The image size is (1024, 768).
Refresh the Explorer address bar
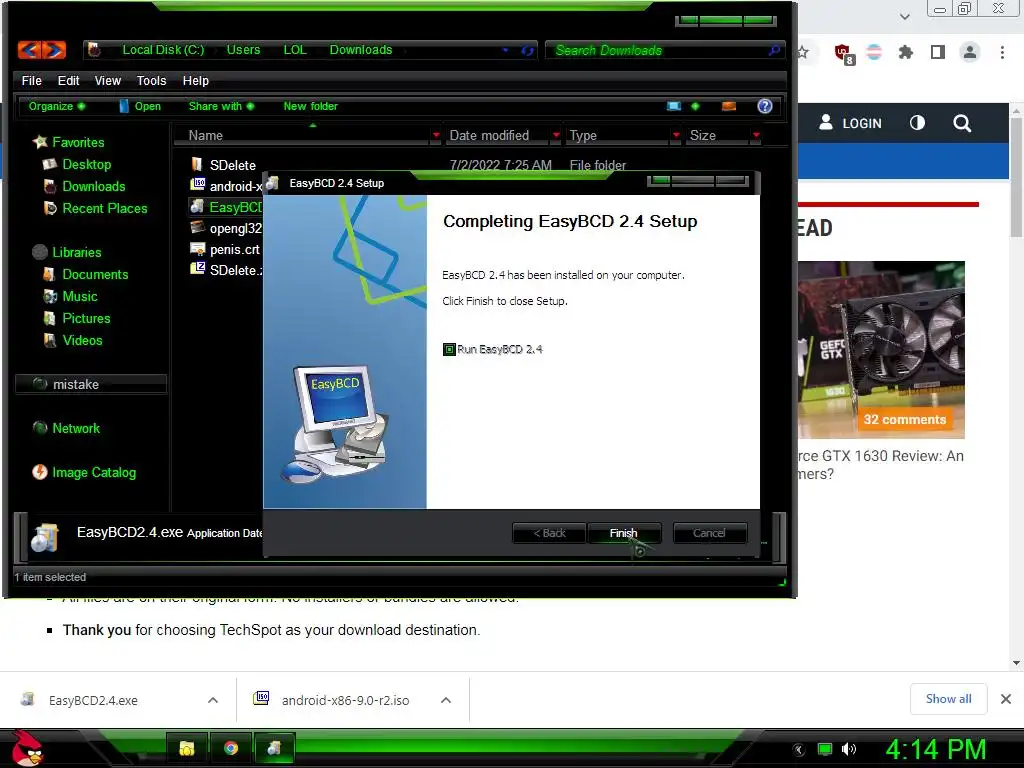(527, 50)
